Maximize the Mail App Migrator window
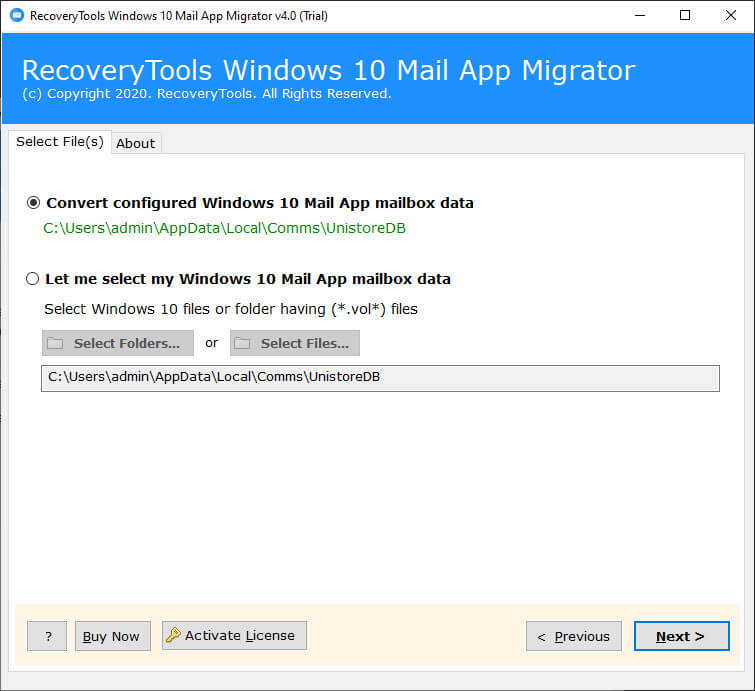The width and height of the screenshot is (755, 691). (x=685, y=15)
